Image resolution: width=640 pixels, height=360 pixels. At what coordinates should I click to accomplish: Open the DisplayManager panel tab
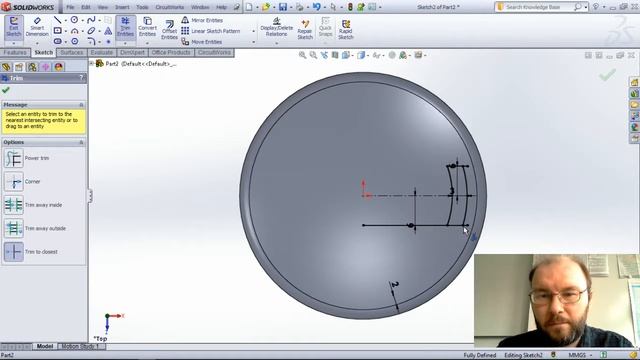[x=59, y=67]
